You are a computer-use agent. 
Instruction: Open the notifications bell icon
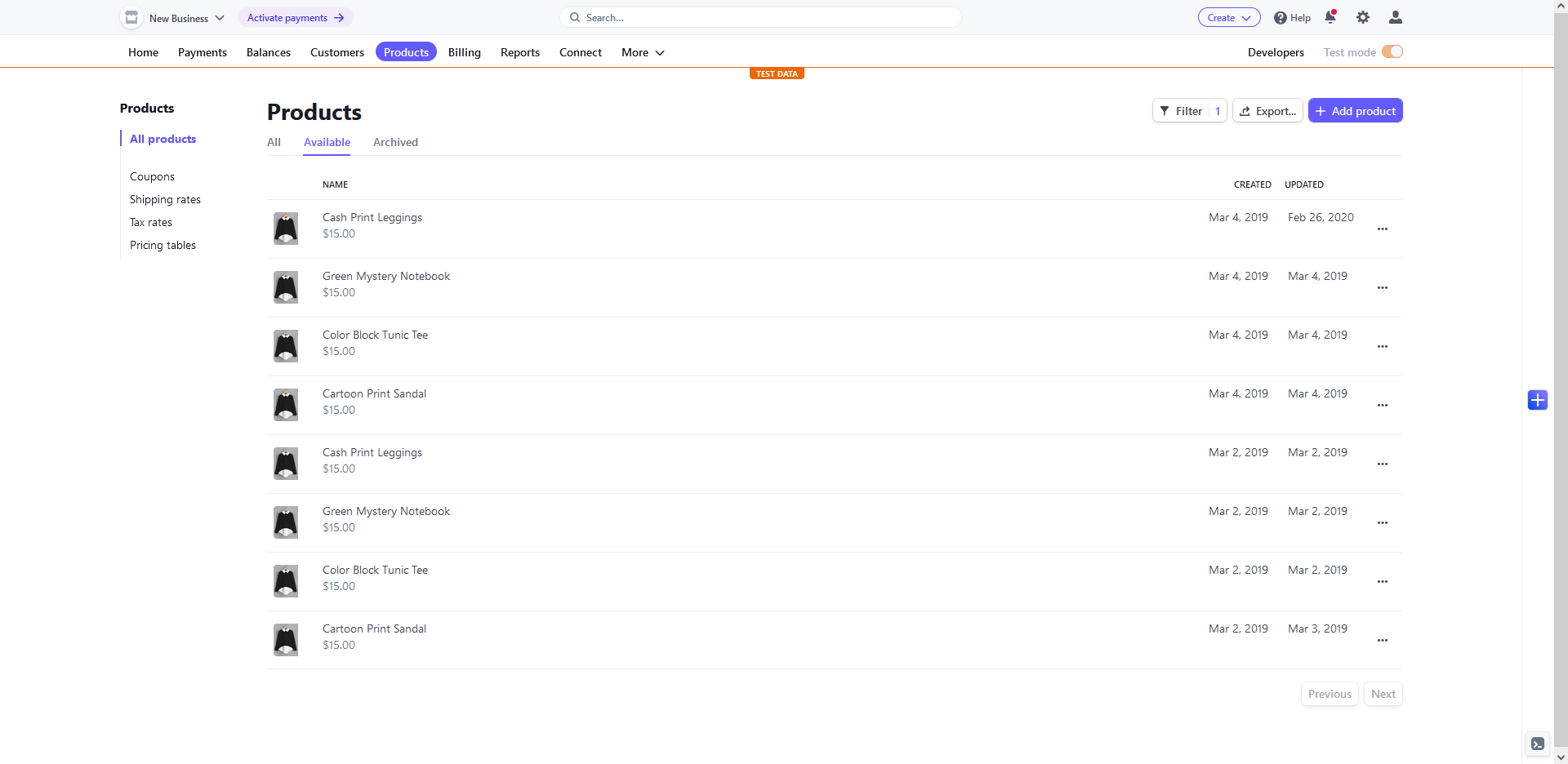pos(1330,17)
